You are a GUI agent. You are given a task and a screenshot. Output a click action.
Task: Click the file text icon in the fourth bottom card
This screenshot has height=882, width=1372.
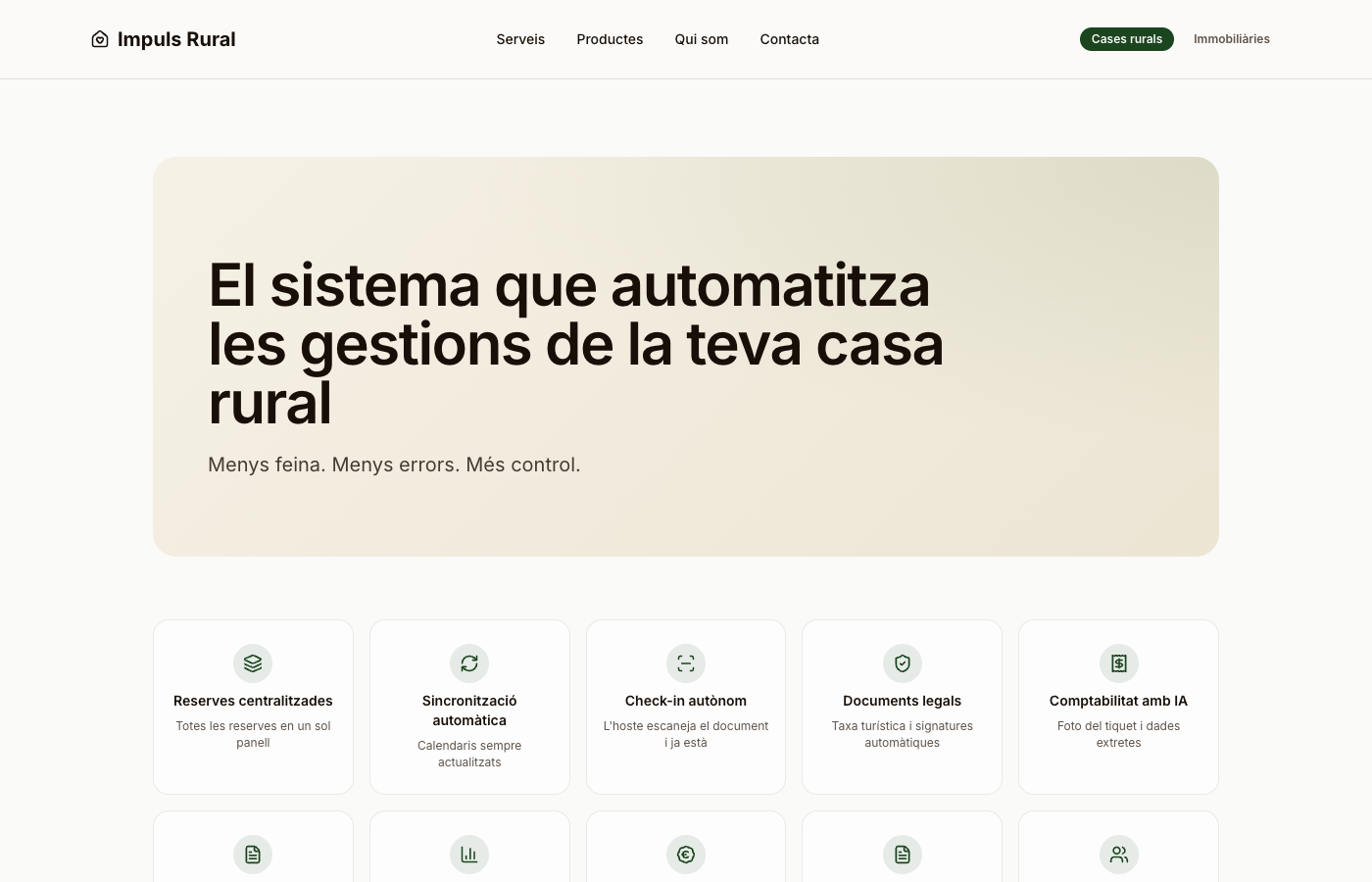(x=903, y=855)
